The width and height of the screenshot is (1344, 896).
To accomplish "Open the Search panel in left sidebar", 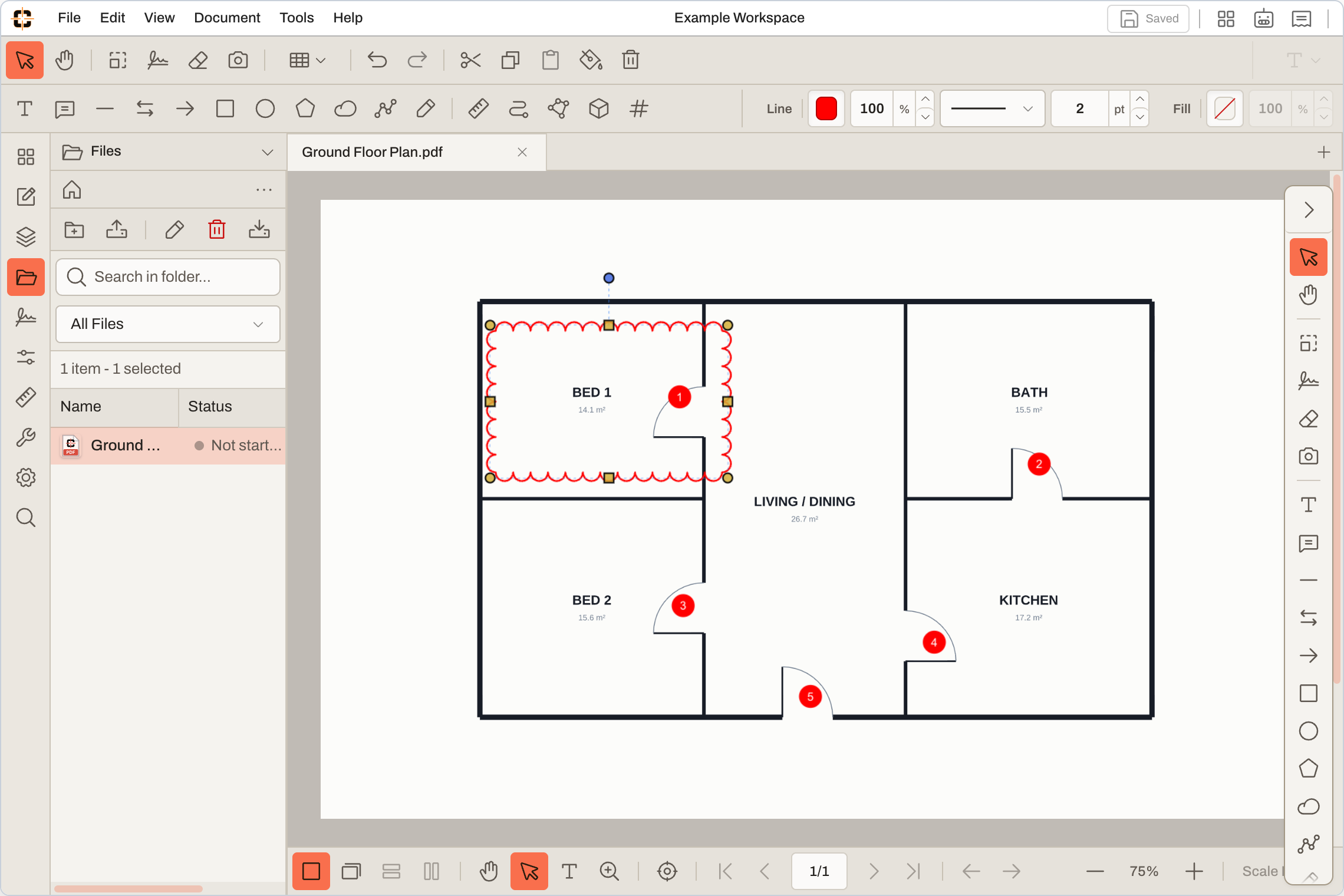I will click(x=26, y=518).
